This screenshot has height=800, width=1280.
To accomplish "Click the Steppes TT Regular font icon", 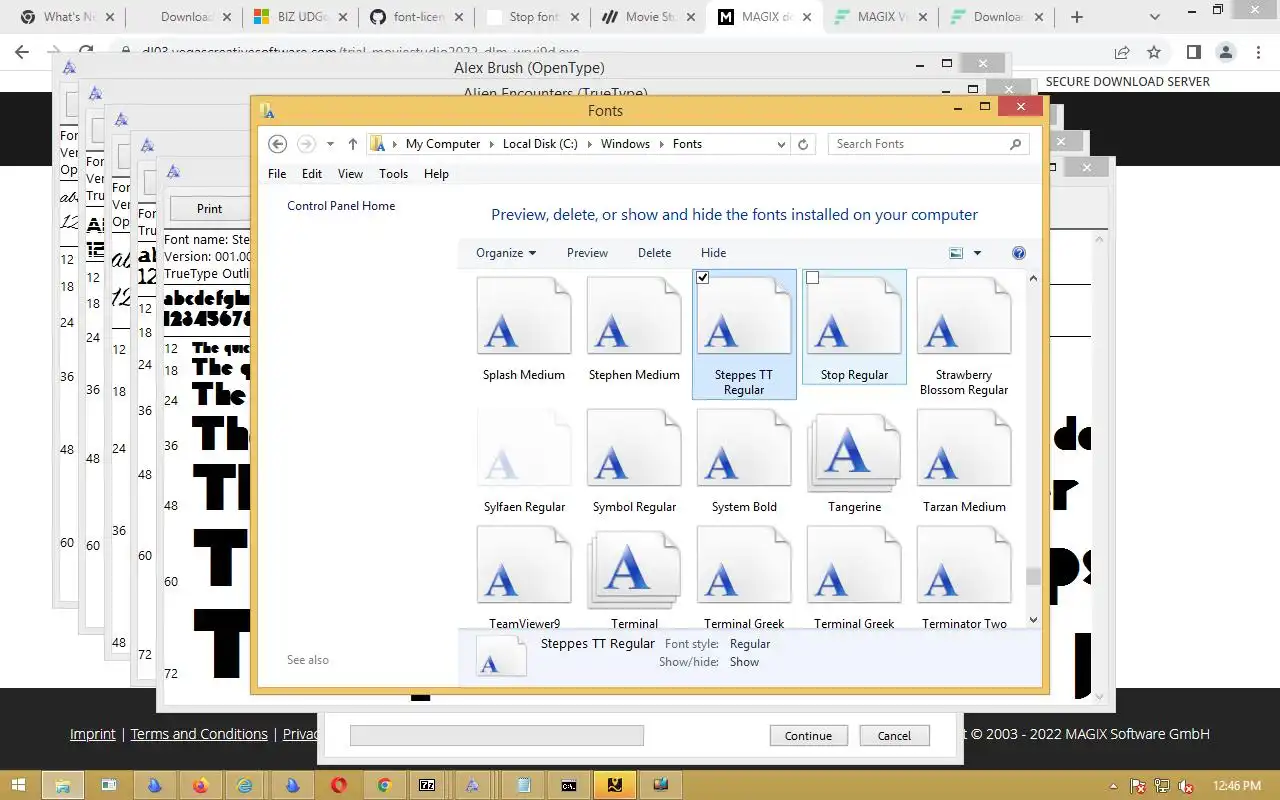I will (744, 316).
